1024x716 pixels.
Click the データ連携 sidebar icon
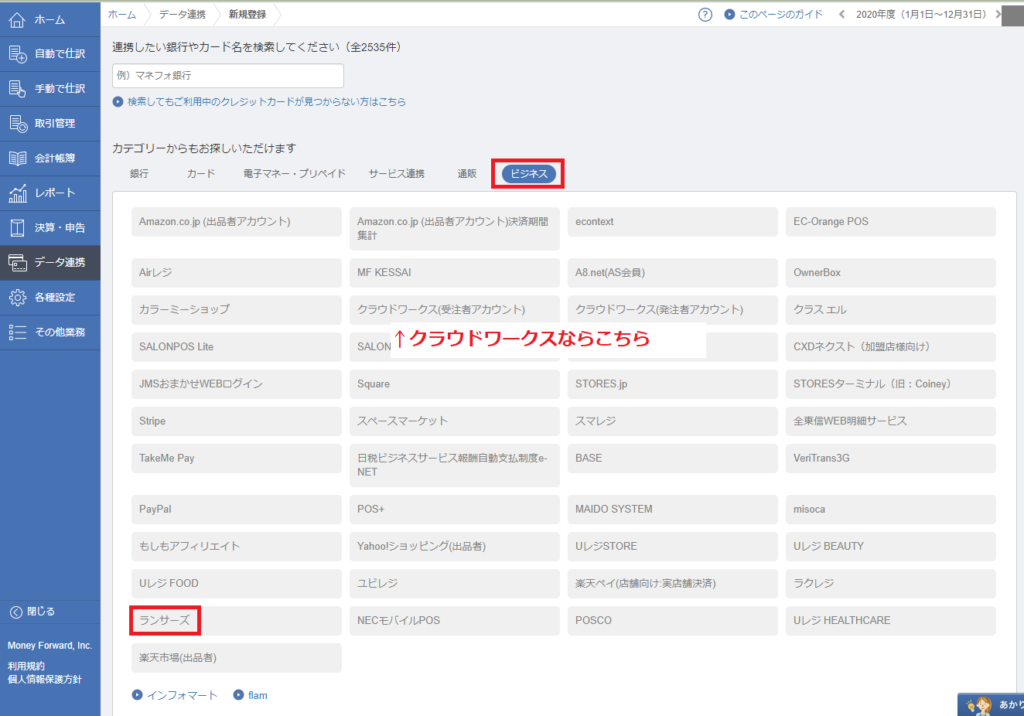coord(17,263)
